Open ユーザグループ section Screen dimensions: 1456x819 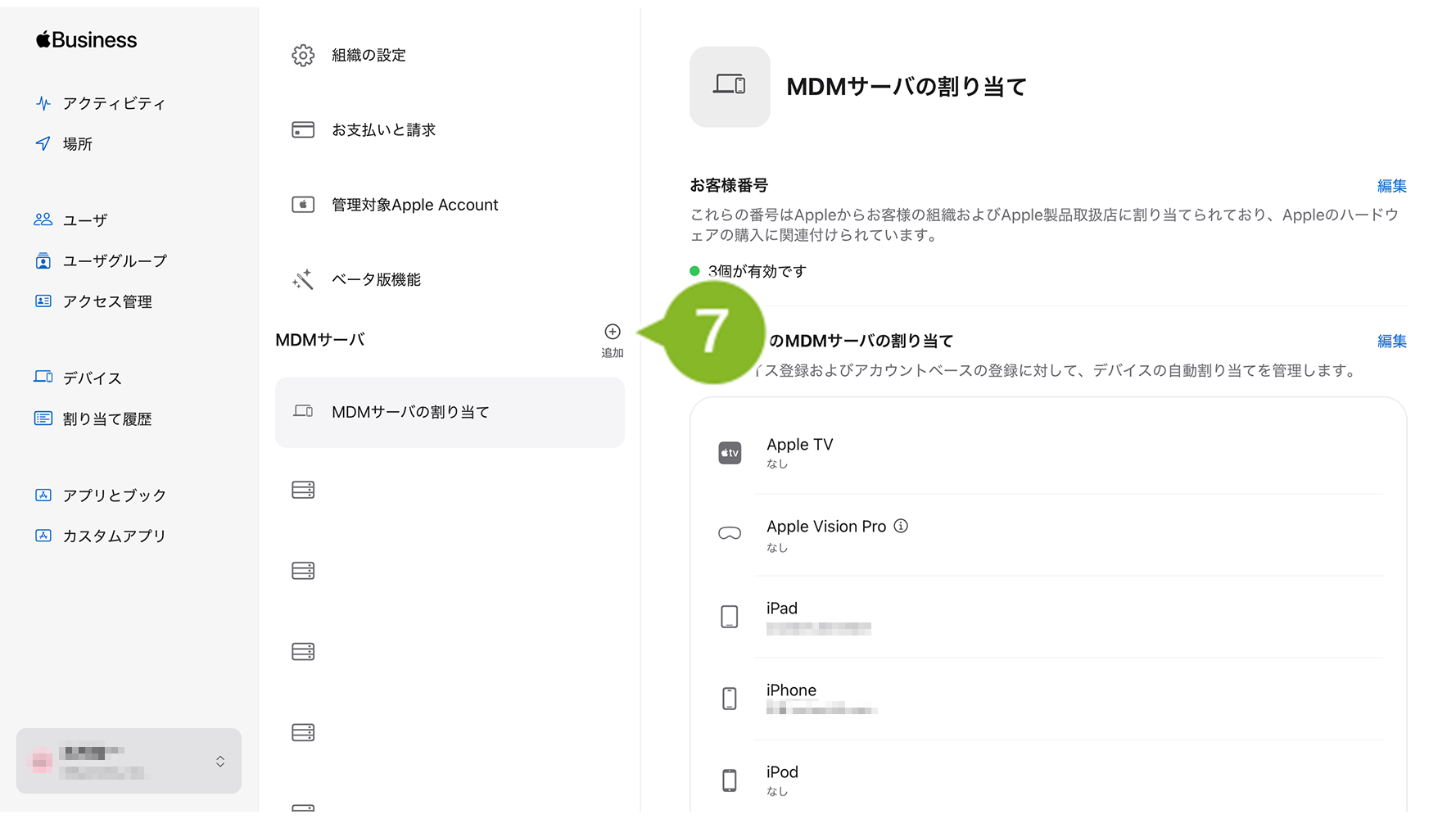115,260
